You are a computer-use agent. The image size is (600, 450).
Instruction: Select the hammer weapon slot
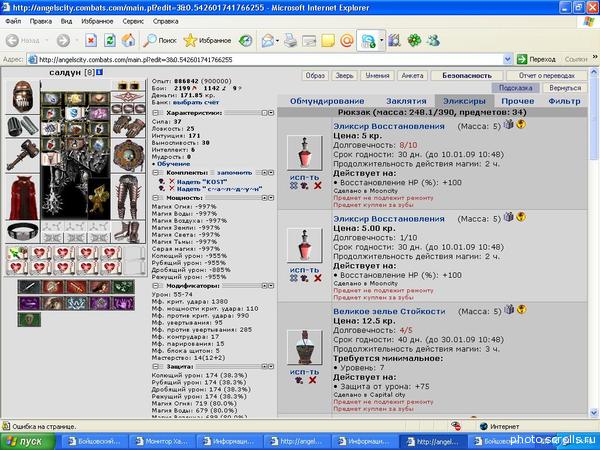[22, 155]
